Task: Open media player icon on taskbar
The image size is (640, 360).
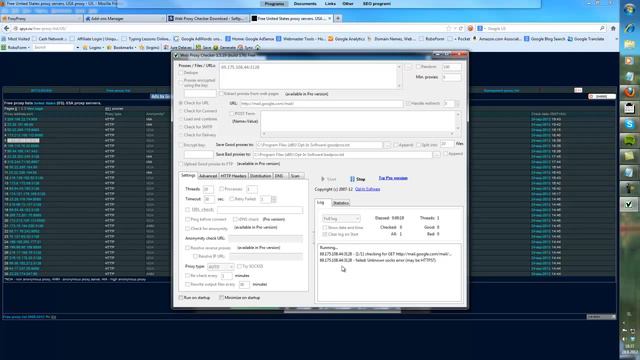Action: 629,60
